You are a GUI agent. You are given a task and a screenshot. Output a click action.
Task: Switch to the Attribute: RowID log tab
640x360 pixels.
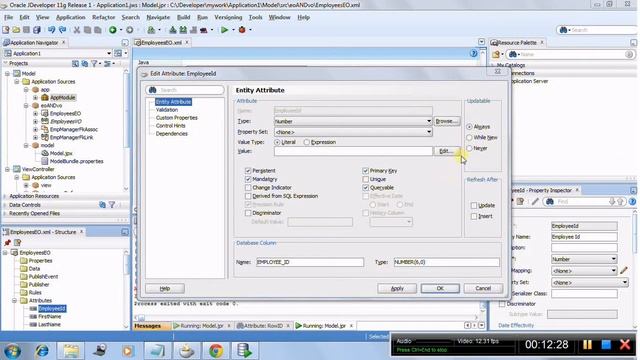click(x=263, y=326)
